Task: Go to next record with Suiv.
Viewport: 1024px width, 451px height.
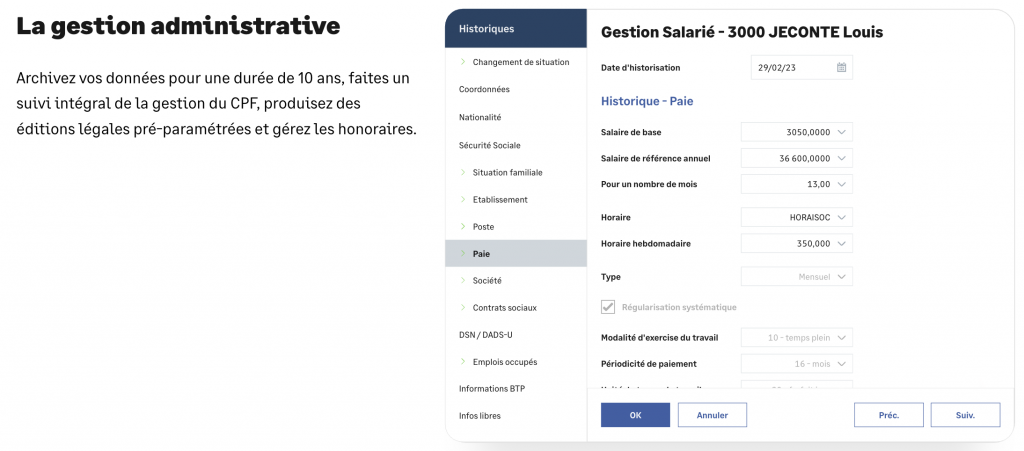Action: [965, 415]
